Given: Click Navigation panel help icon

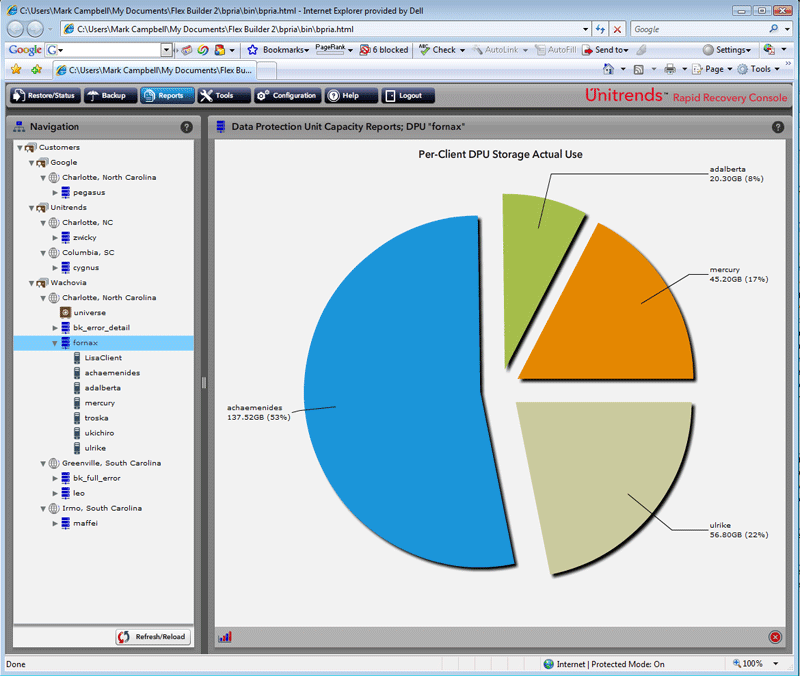Looking at the screenshot, I should point(186,127).
